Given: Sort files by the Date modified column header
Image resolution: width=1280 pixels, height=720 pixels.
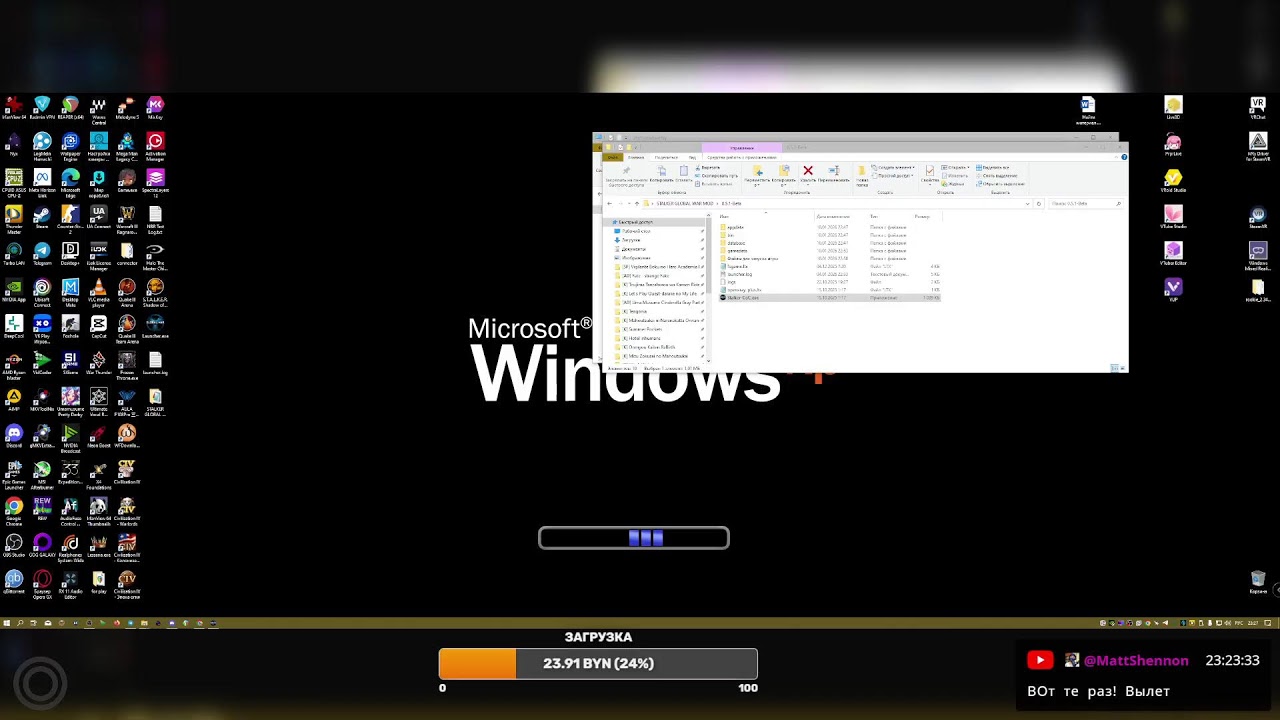Looking at the screenshot, I should coord(833,216).
